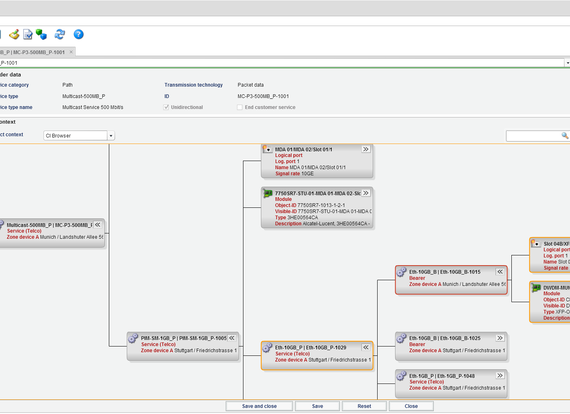The width and height of the screenshot is (570, 414).
Task: Select the MC-P3-500MB_P-1001 tab
Action: pos(33,52)
